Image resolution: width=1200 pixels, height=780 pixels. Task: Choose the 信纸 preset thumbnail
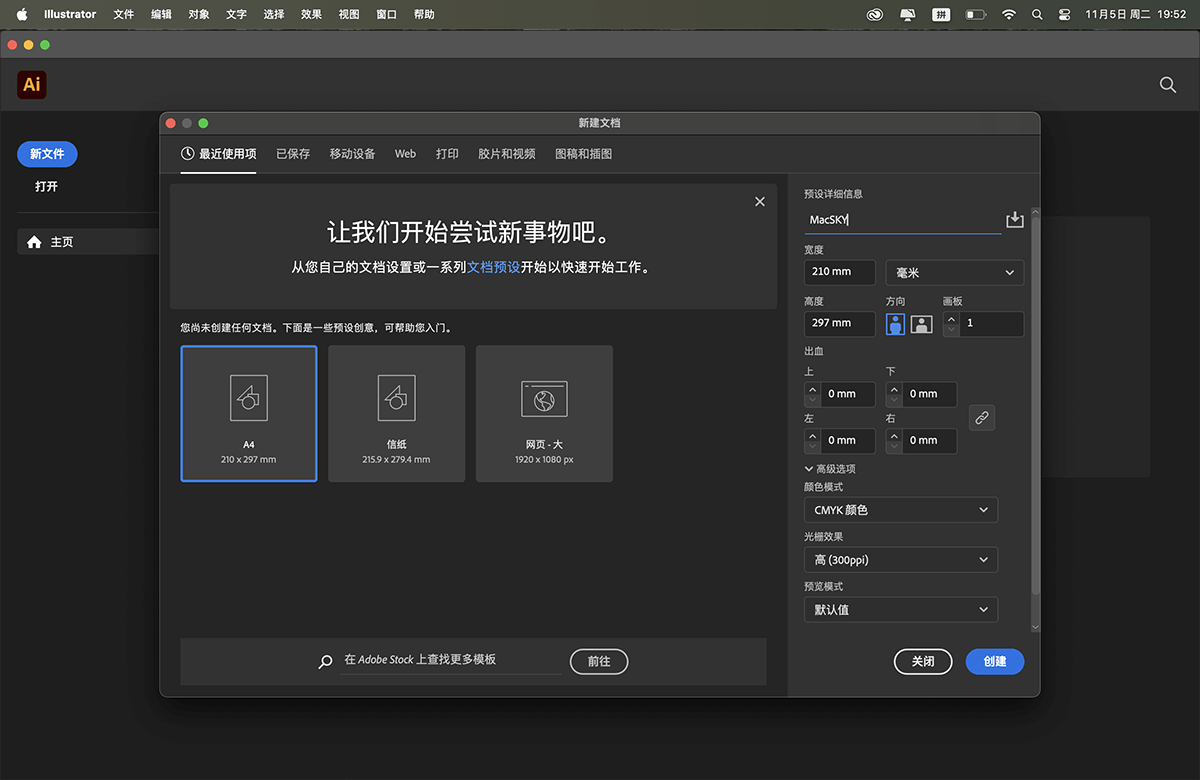(x=396, y=414)
